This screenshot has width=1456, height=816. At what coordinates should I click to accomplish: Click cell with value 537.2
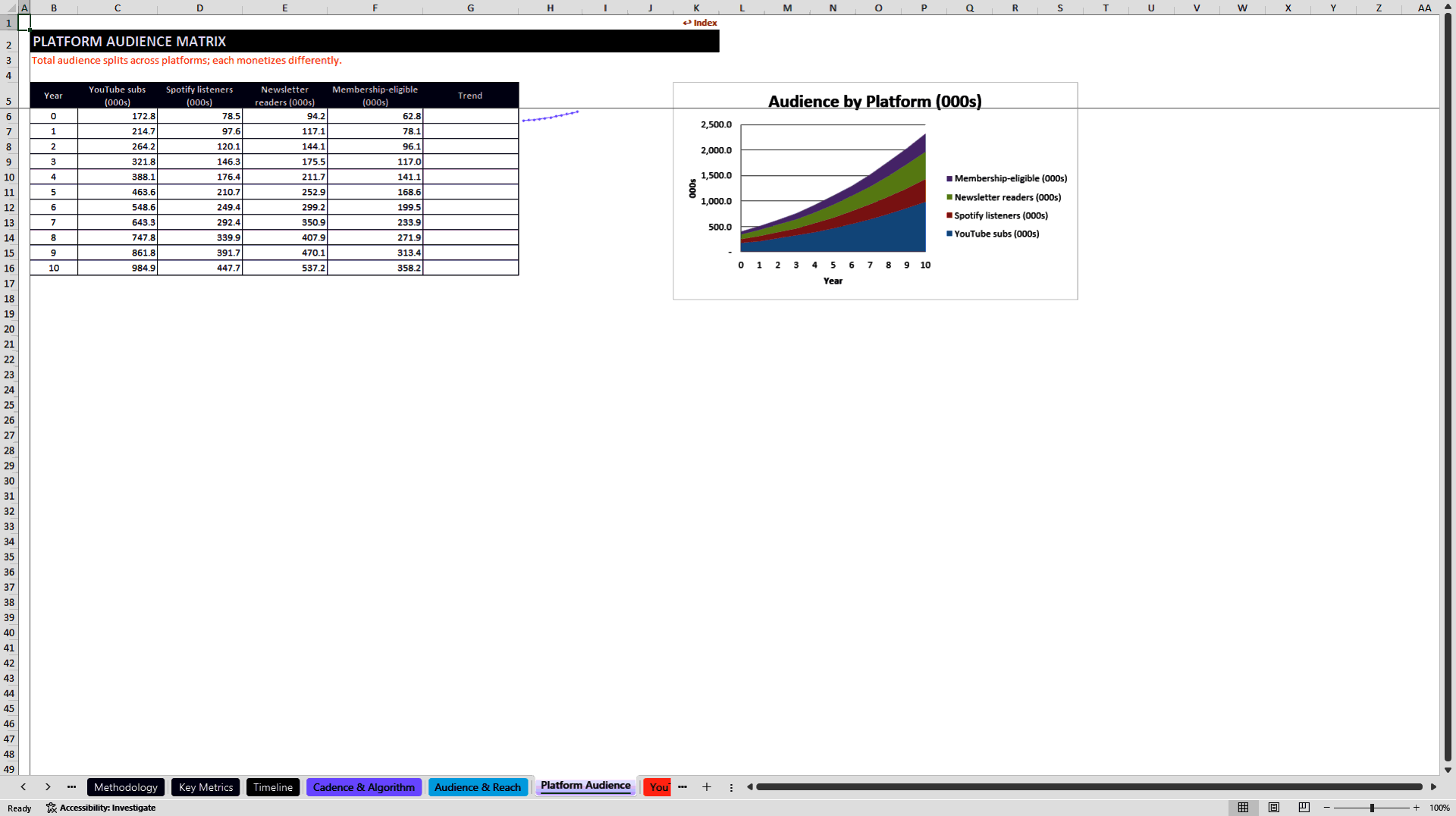coord(285,268)
